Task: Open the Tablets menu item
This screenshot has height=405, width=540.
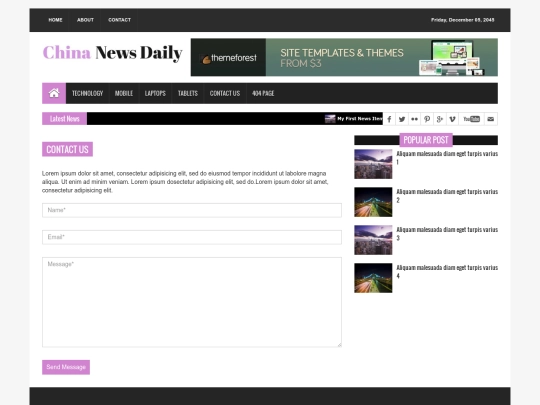Action: click(x=188, y=93)
